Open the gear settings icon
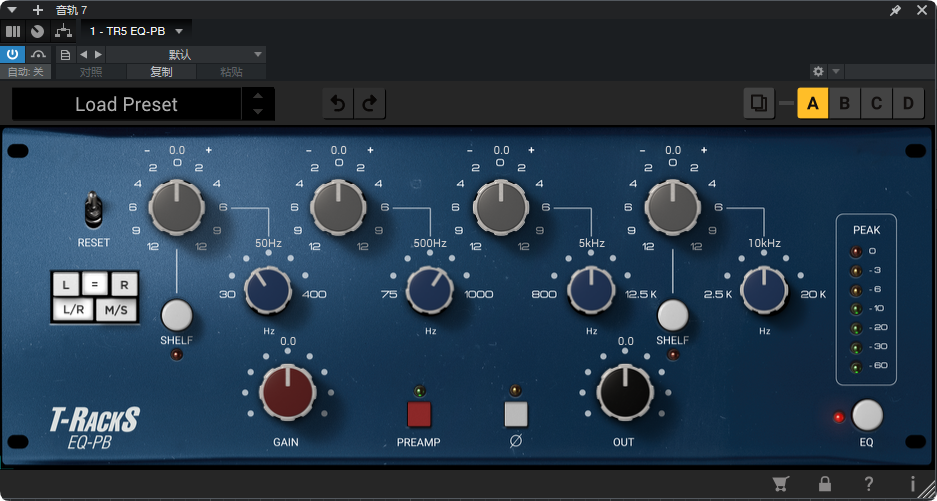The image size is (937, 501). (818, 72)
